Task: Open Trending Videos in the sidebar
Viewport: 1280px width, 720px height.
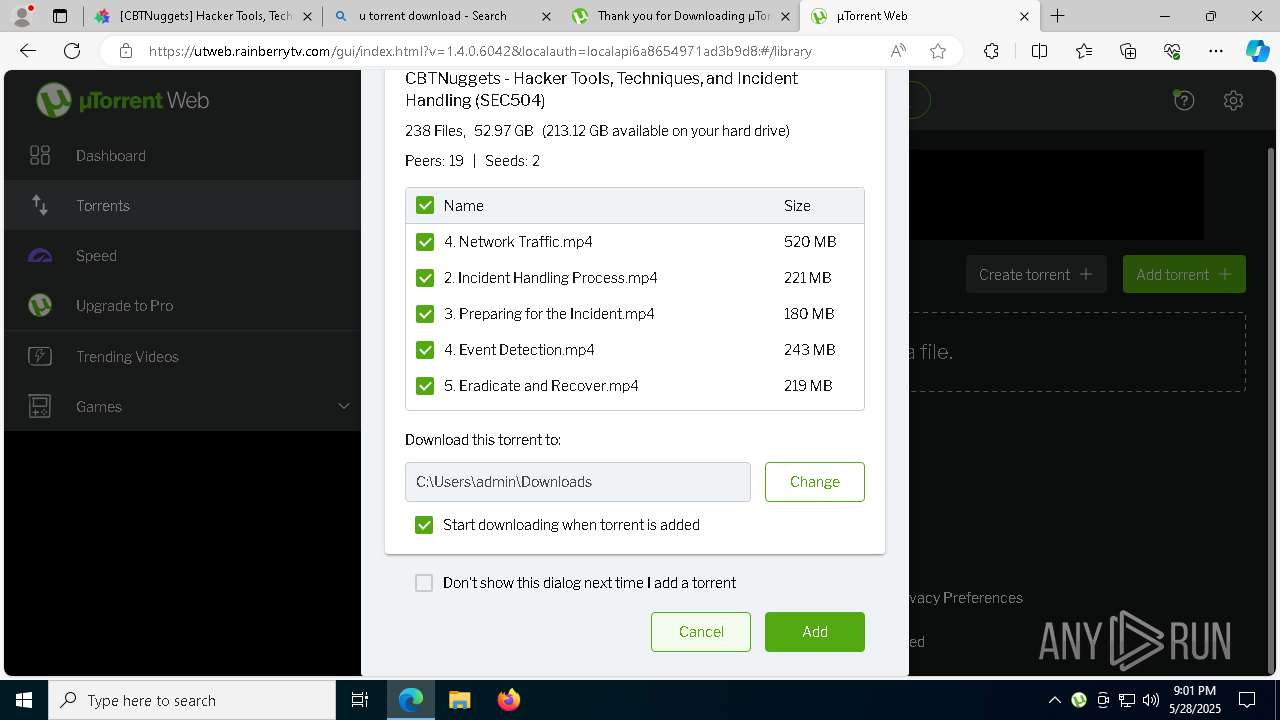Action: pos(182,356)
